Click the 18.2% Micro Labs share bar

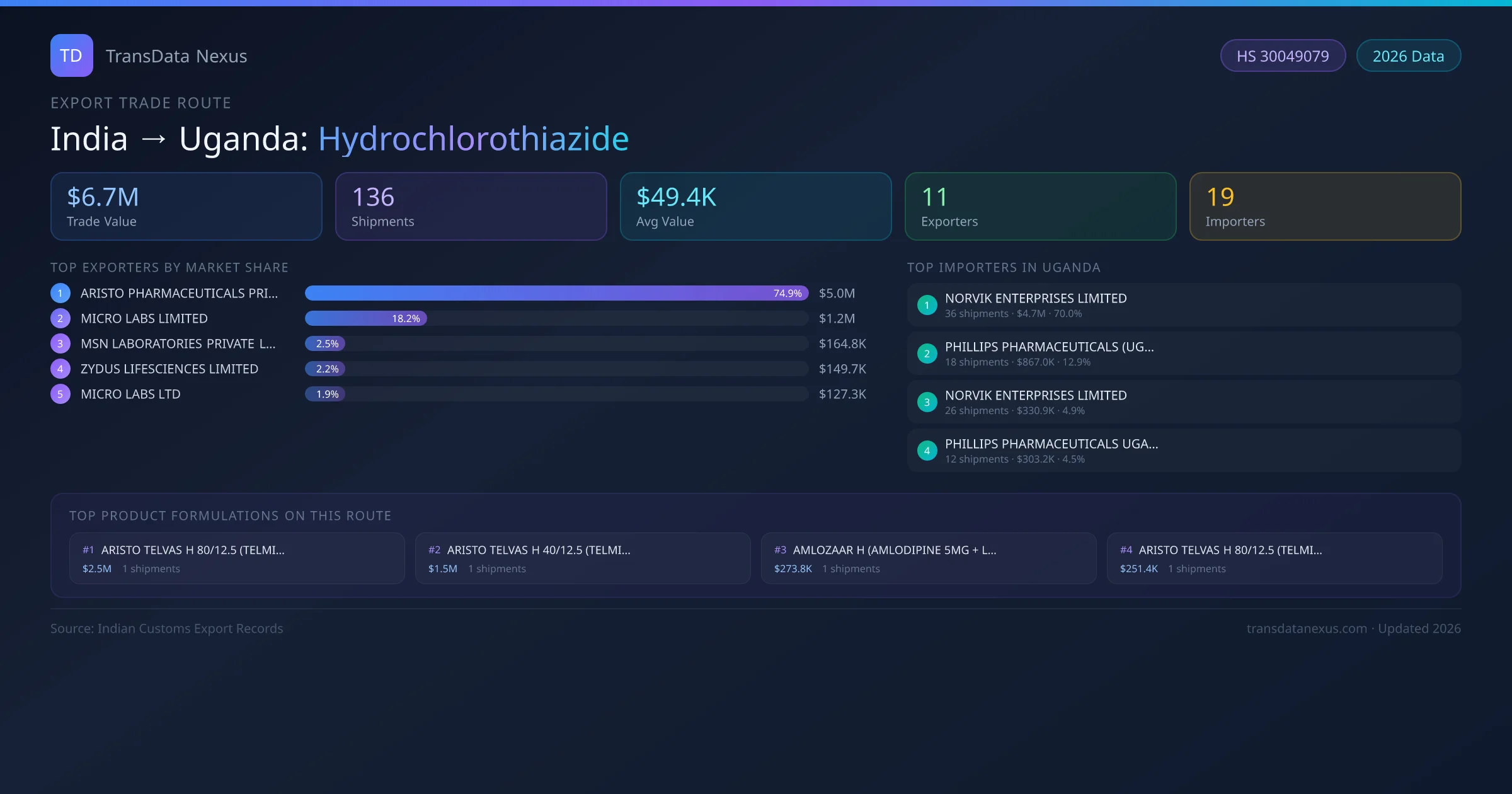(x=365, y=318)
